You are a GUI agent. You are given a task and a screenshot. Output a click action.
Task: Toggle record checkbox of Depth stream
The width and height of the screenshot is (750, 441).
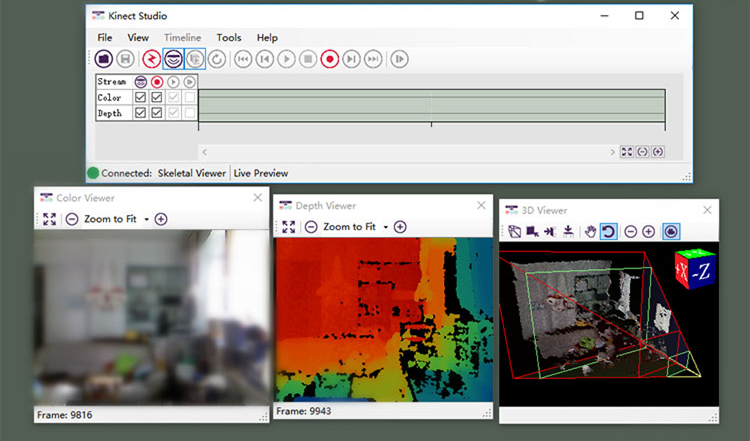[x=157, y=113]
